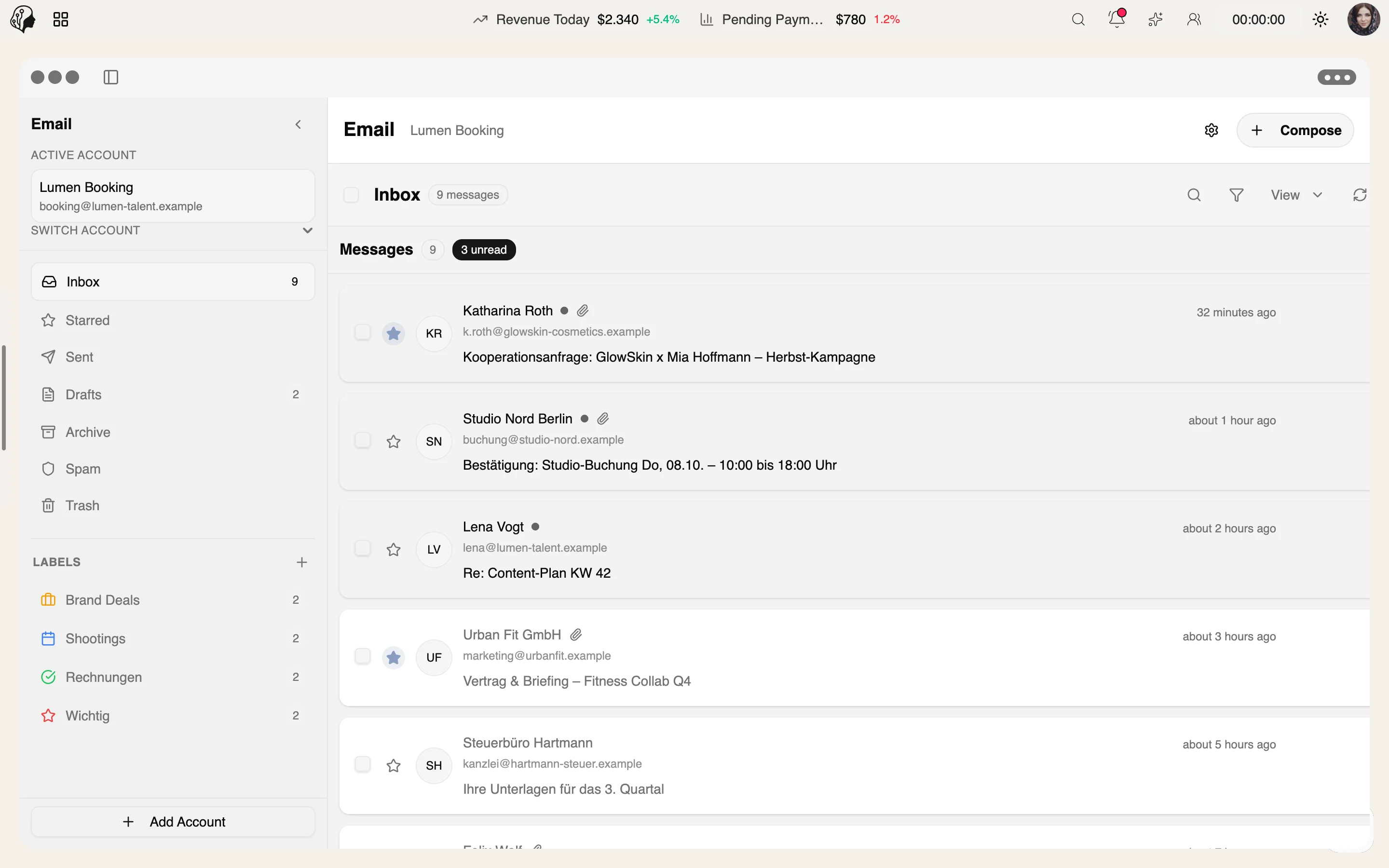Open the window more options pill
1389x868 pixels.
[x=1336, y=77]
